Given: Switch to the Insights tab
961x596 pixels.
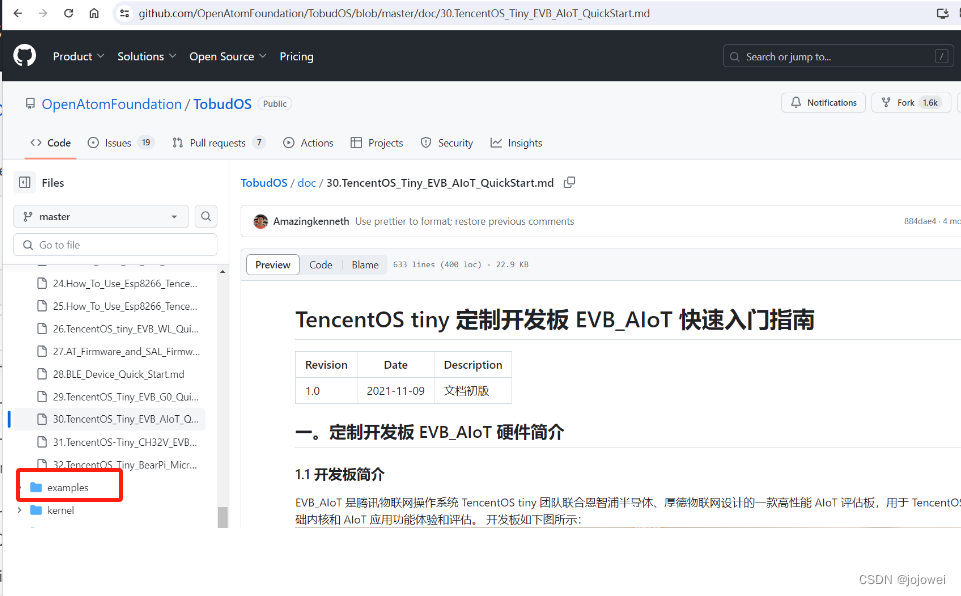Looking at the screenshot, I should (517, 143).
